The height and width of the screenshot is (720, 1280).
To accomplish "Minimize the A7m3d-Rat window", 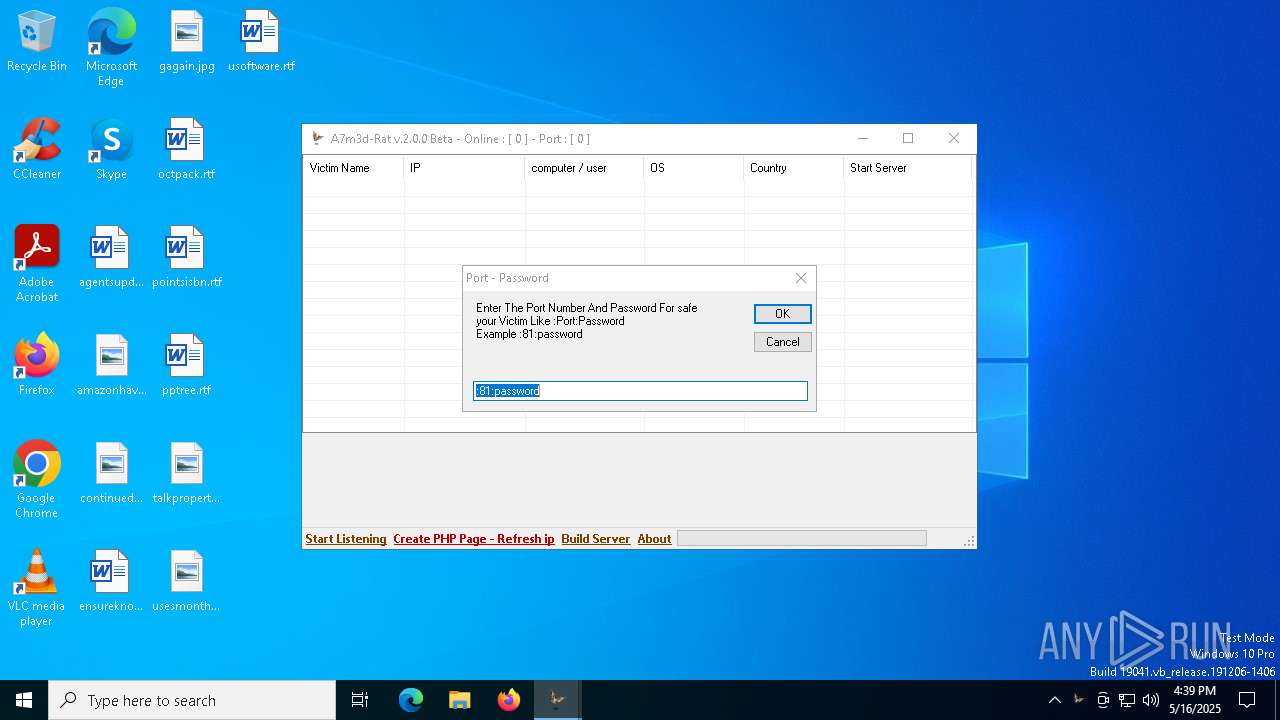I will tap(863, 139).
